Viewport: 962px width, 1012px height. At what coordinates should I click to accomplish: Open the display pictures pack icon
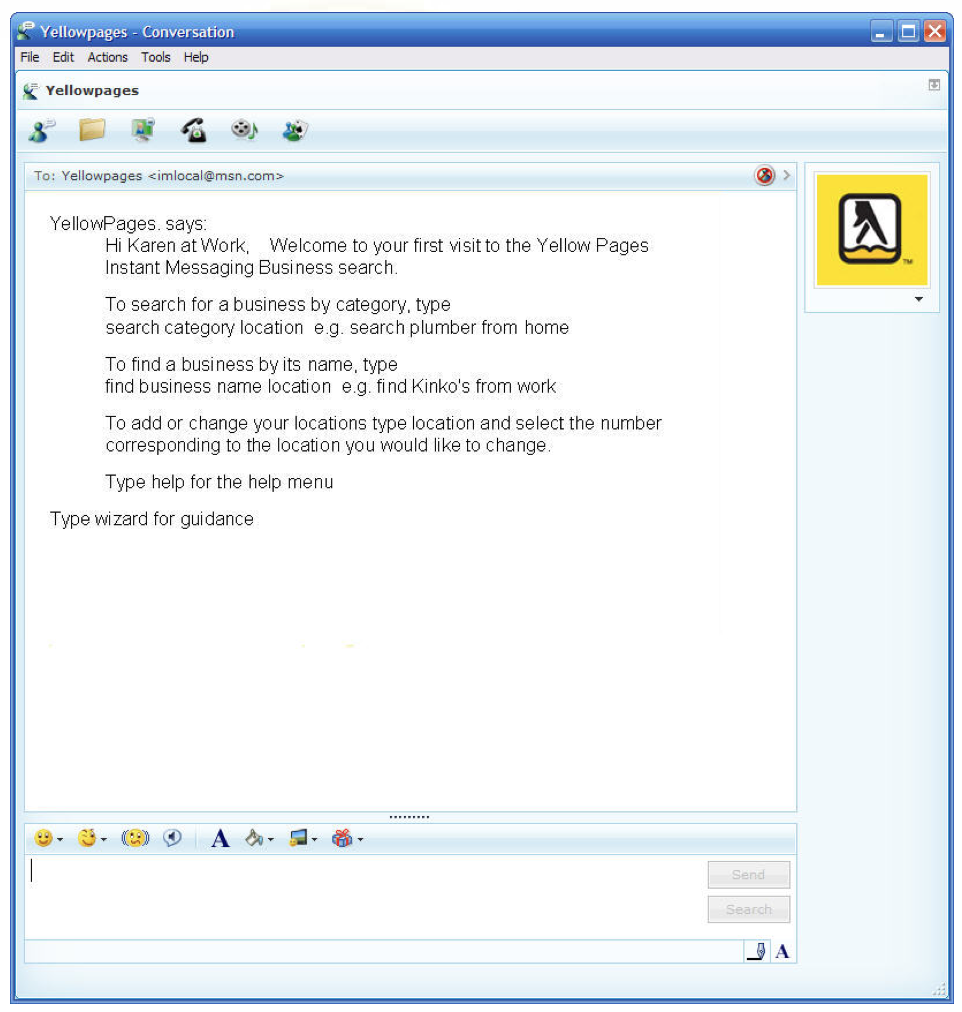(299, 838)
